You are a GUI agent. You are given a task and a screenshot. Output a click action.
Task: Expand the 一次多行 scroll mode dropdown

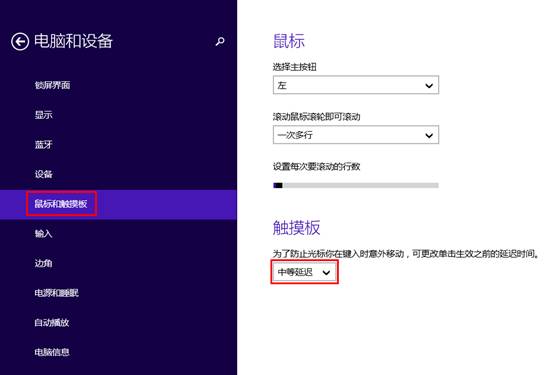356,135
